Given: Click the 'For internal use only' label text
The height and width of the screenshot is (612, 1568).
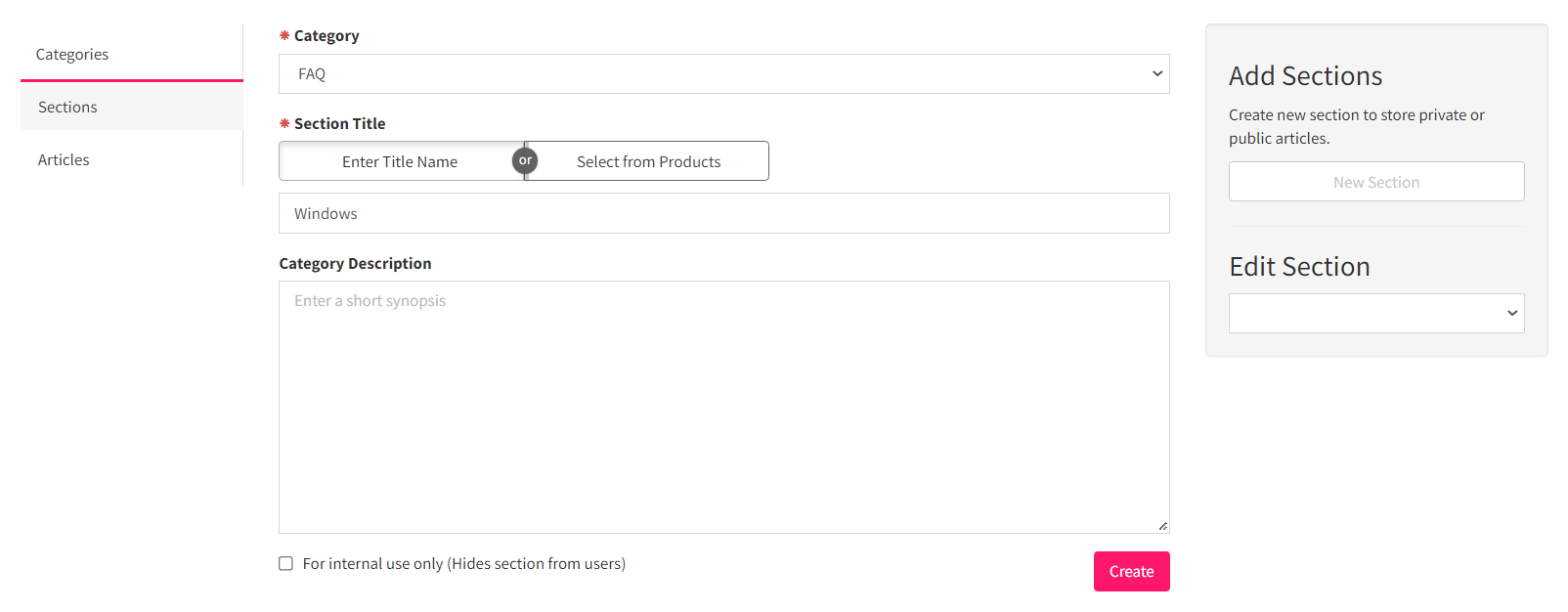Looking at the screenshot, I should pyautogui.click(x=463, y=563).
